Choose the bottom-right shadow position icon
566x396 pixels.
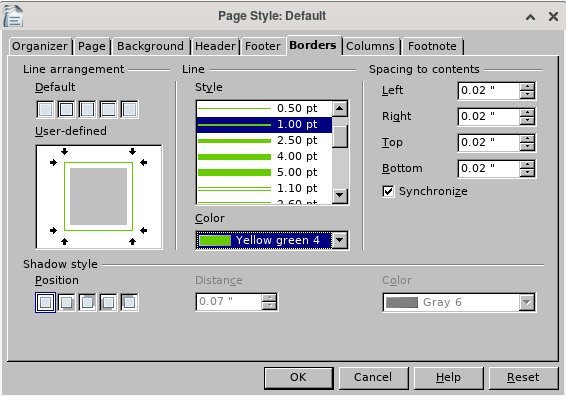point(66,303)
